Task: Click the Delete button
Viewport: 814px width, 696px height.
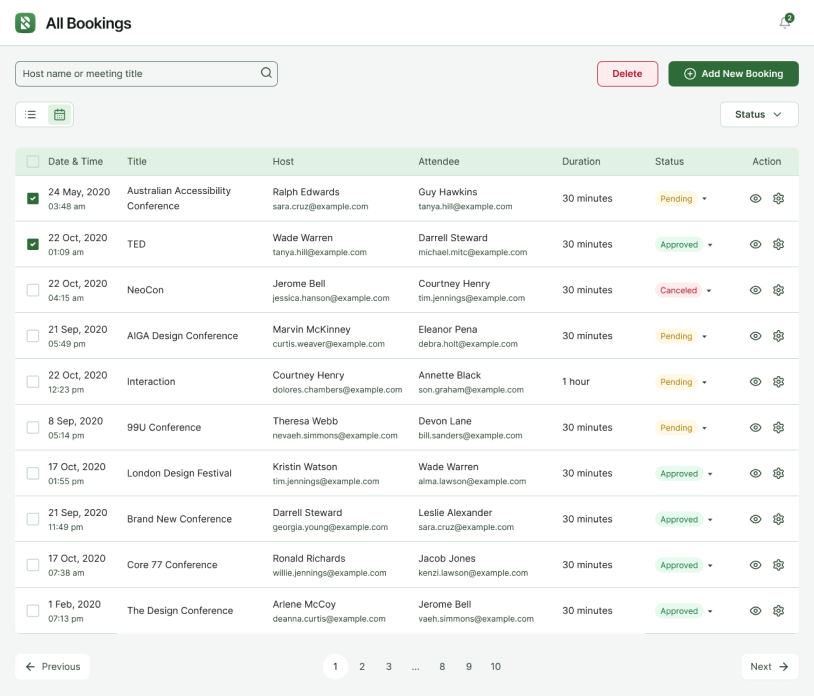Action: pyautogui.click(x=627, y=74)
